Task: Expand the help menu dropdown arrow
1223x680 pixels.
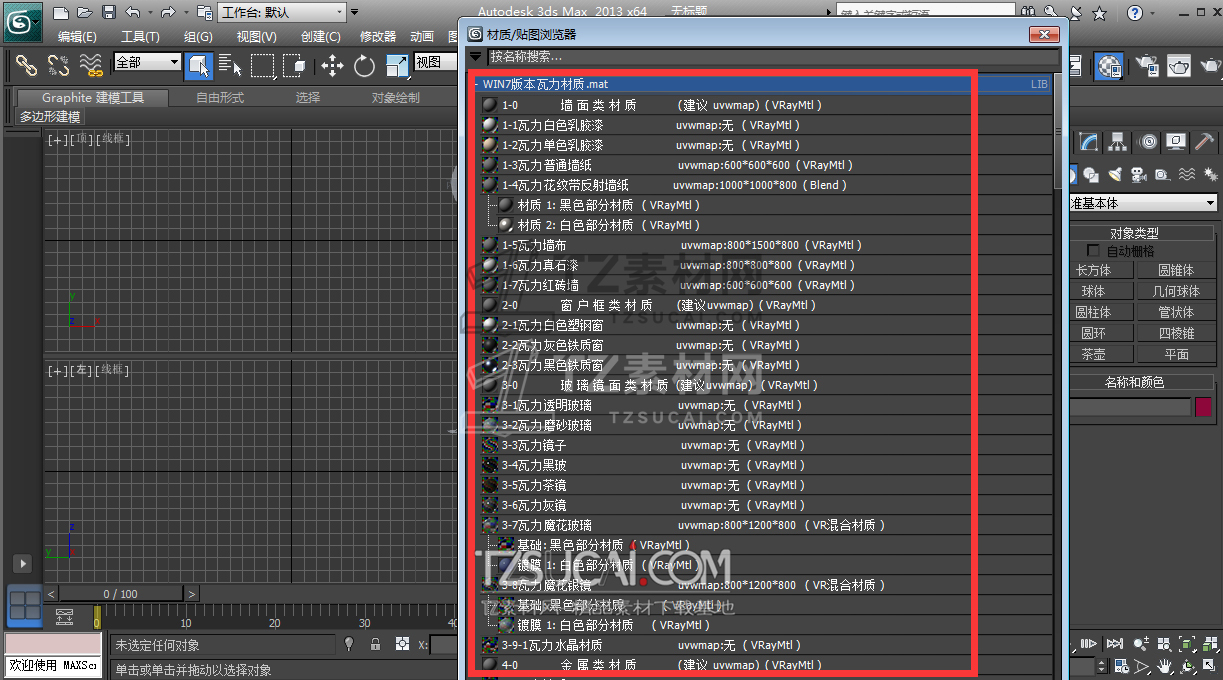Action: [x=1151, y=13]
